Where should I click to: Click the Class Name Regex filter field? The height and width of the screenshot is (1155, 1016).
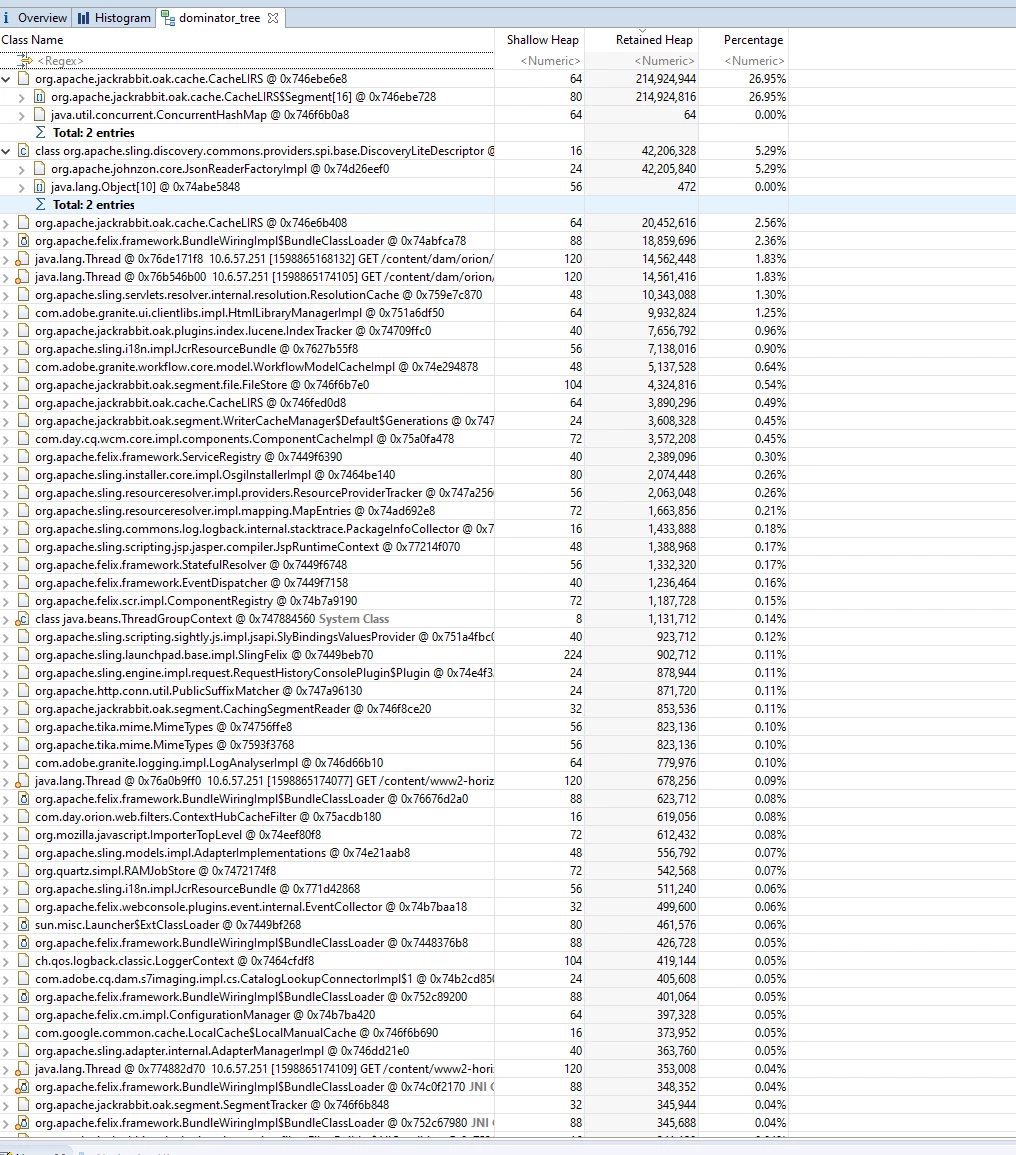247,60
